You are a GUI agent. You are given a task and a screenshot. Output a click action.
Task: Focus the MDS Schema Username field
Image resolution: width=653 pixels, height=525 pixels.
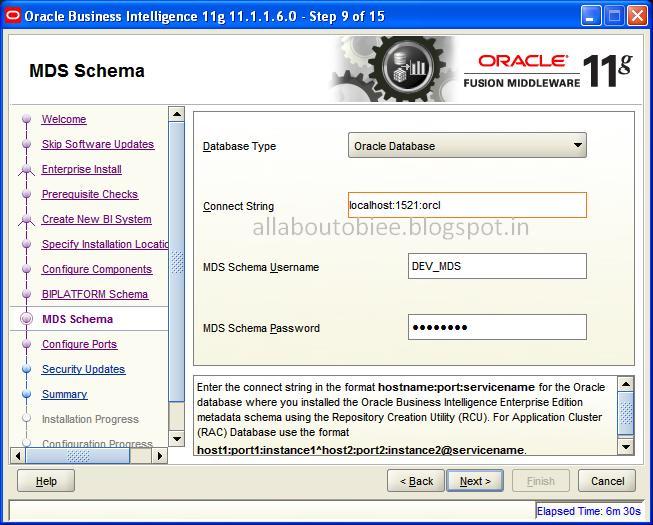[x=497, y=266]
